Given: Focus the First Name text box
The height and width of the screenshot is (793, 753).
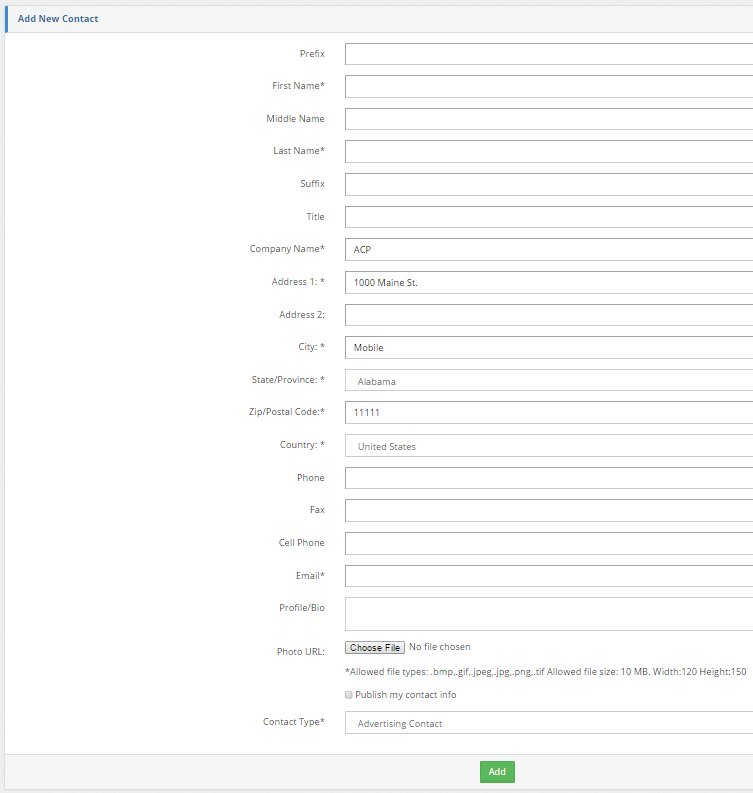Looking at the screenshot, I should pyautogui.click(x=548, y=87).
